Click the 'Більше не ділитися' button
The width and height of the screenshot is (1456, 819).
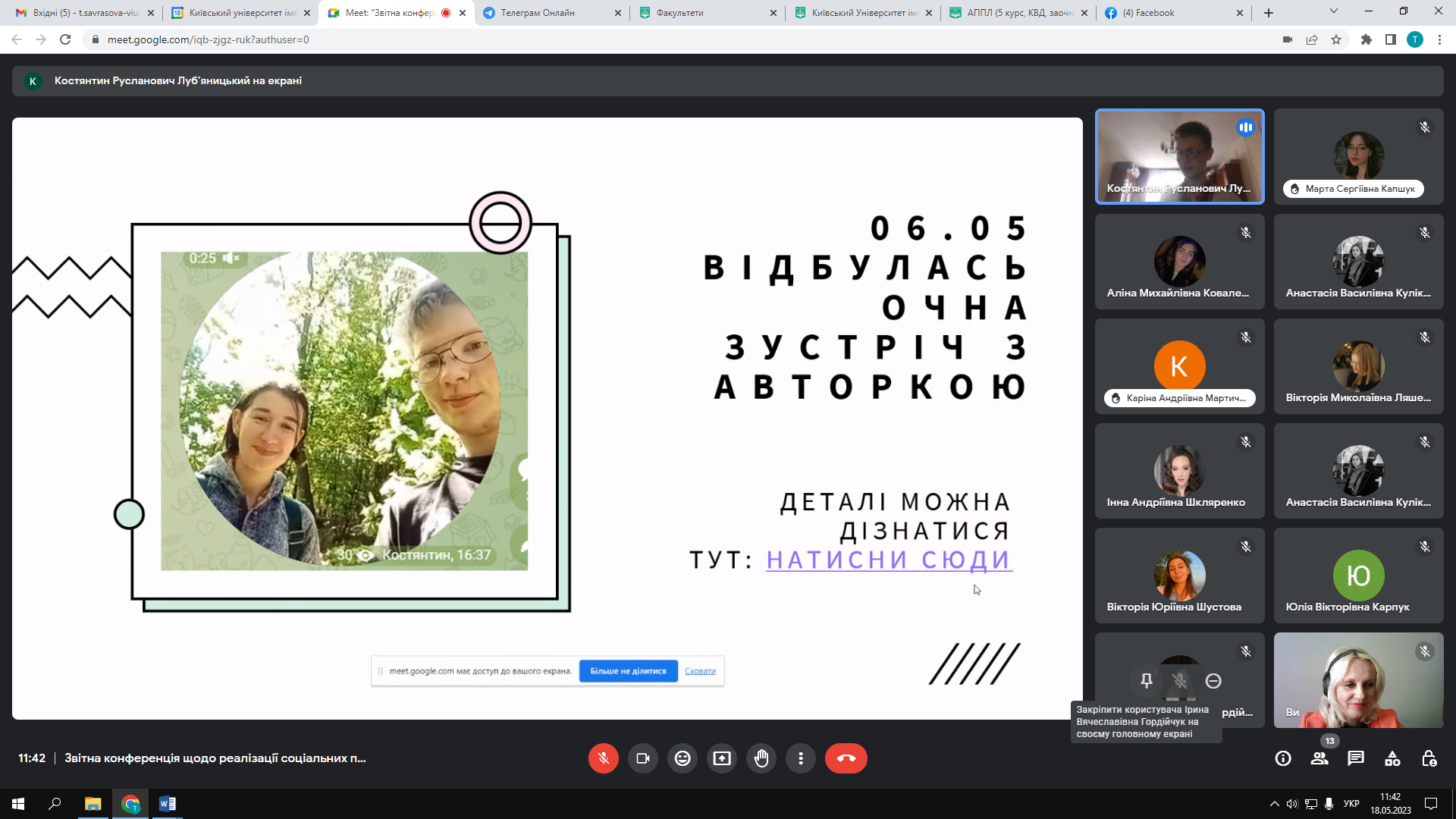(628, 671)
